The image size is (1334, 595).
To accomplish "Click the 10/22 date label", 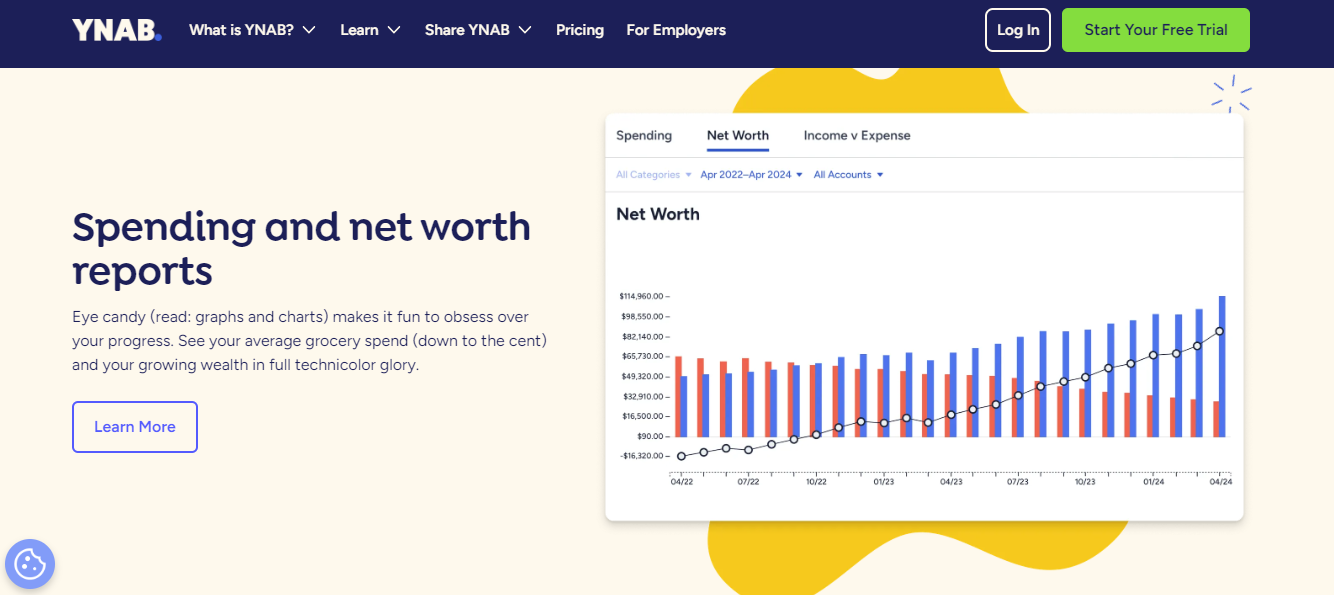I will [x=816, y=482].
